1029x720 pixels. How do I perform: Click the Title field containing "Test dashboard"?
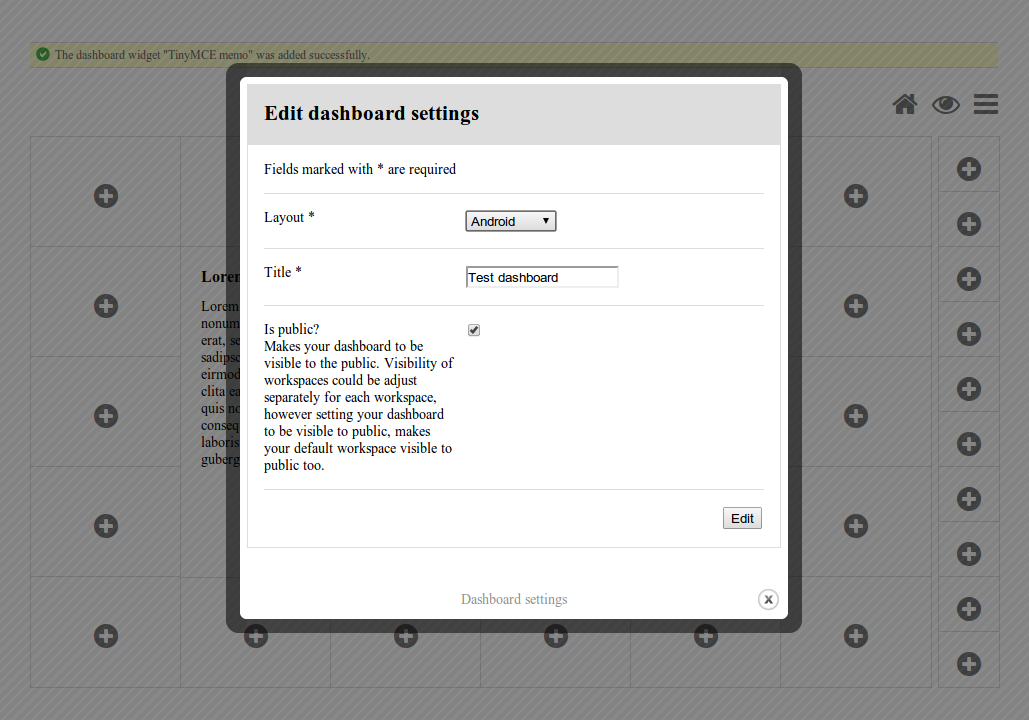542,277
